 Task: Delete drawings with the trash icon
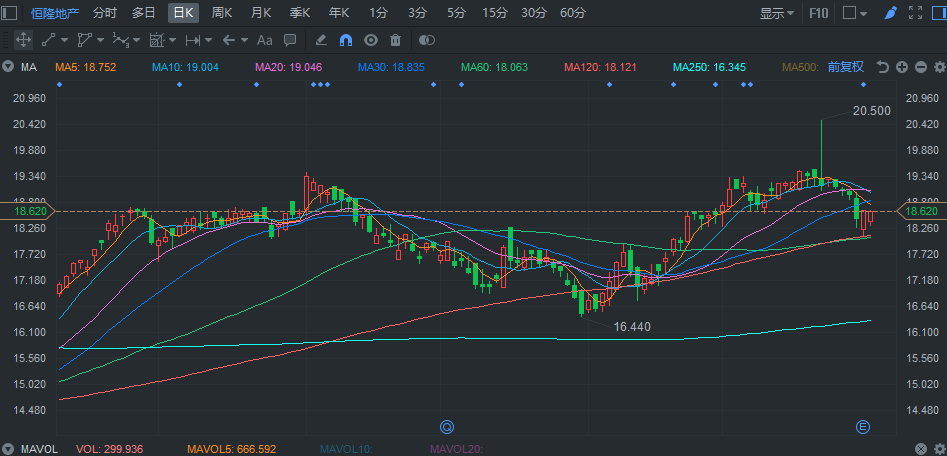coord(396,40)
